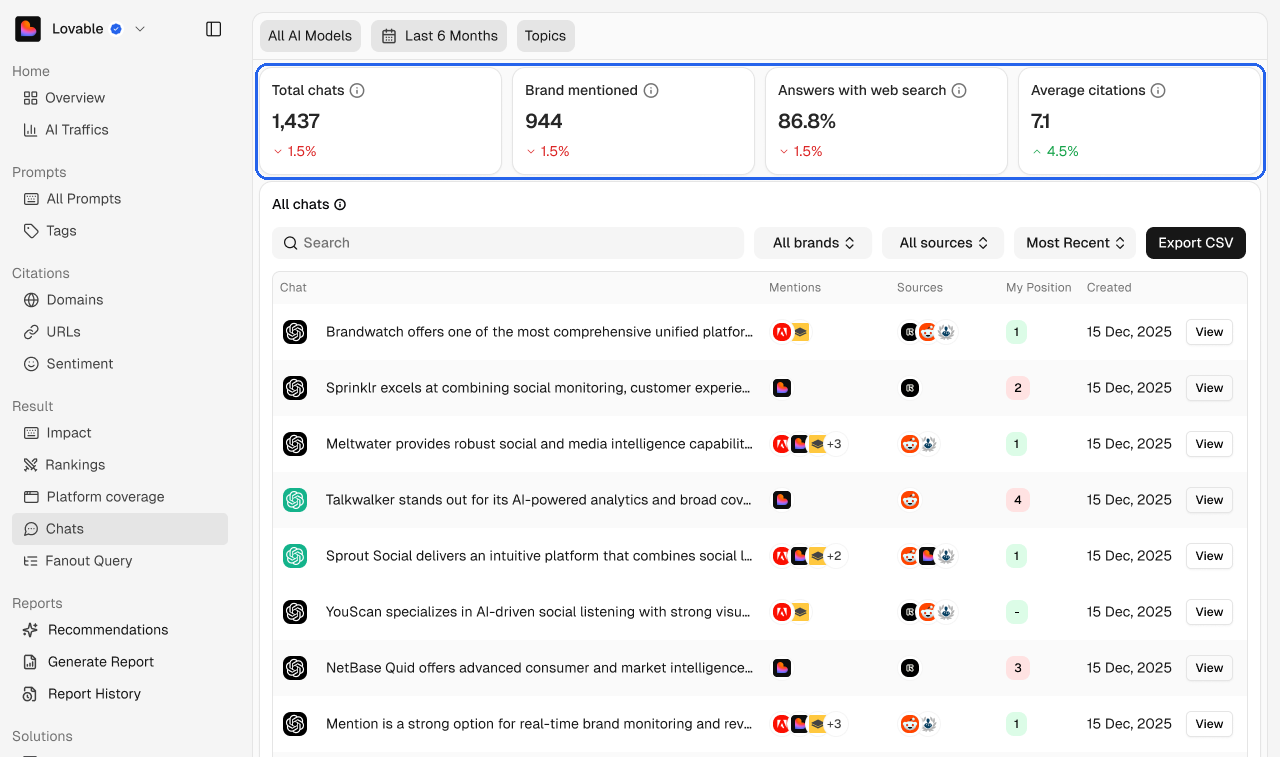Click position badge 4 on Talkwalker row
Viewport: 1280px width, 757px height.
click(1017, 500)
